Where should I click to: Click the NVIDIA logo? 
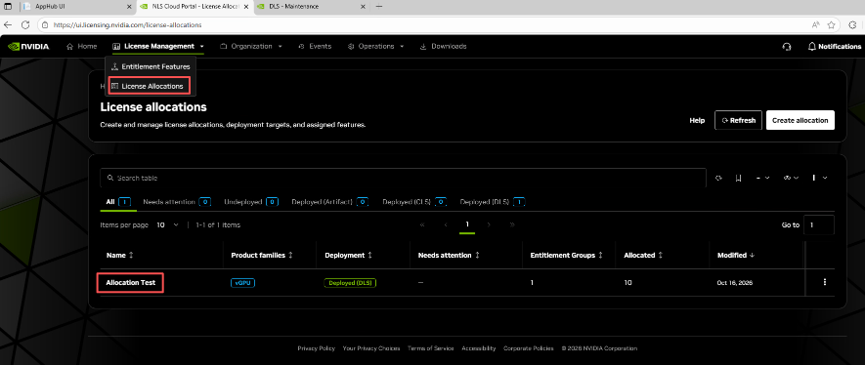pos(29,46)
